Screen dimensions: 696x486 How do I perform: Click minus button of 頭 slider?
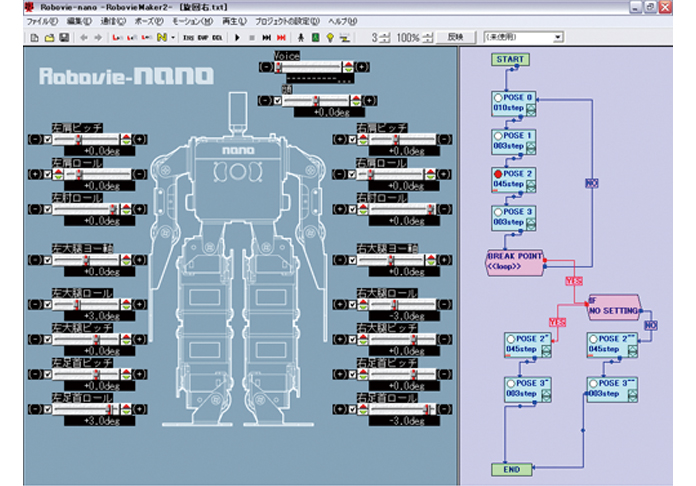tap(265, 101)
